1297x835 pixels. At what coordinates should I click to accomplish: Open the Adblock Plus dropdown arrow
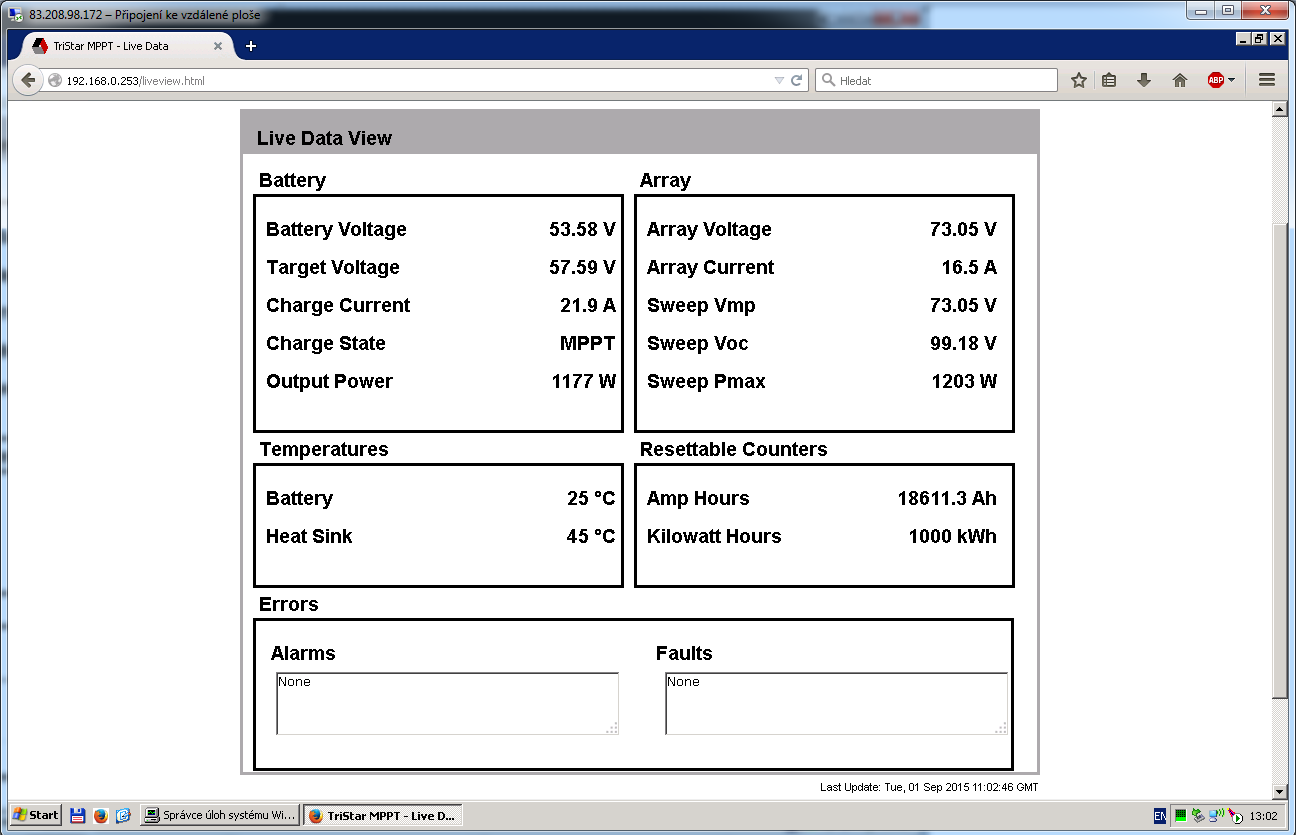point(1232,81)
